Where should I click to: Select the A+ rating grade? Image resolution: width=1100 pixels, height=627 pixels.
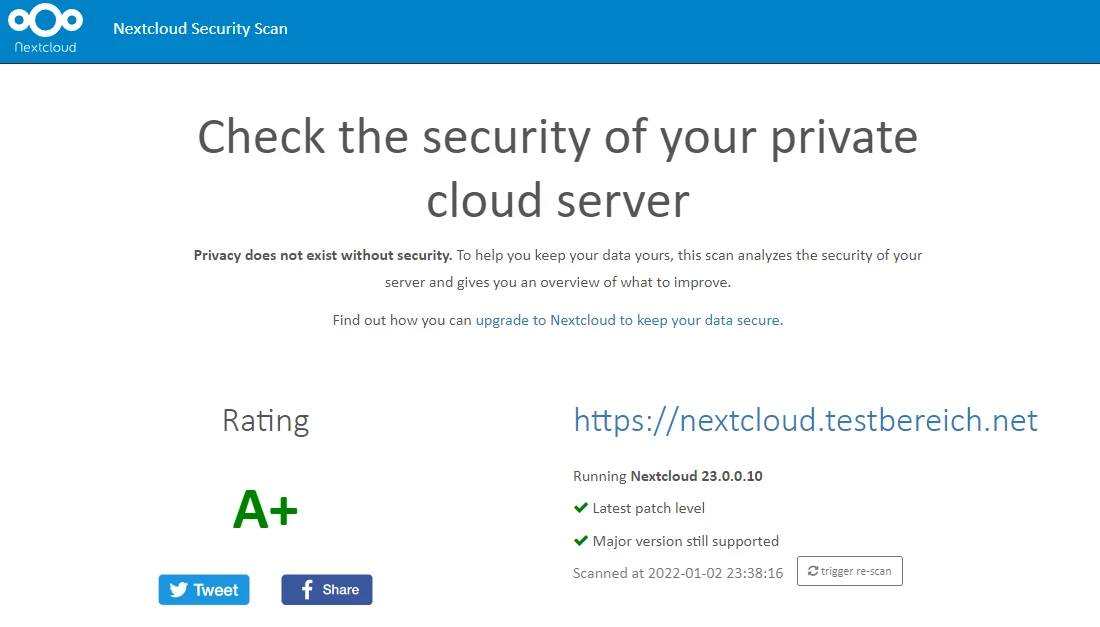coord(265,509)
